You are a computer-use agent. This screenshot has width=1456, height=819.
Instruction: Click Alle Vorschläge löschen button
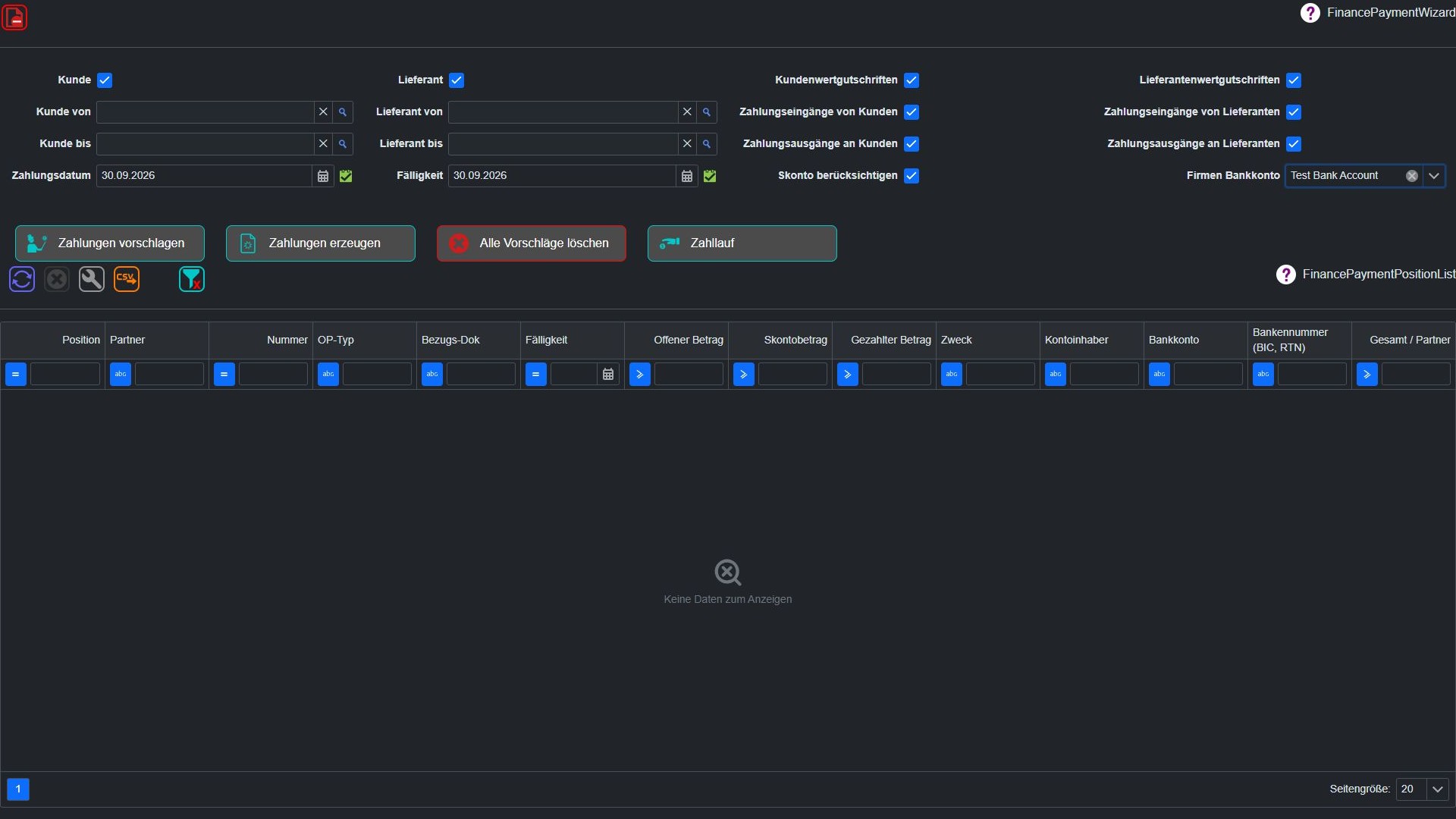tap(532, 243)
